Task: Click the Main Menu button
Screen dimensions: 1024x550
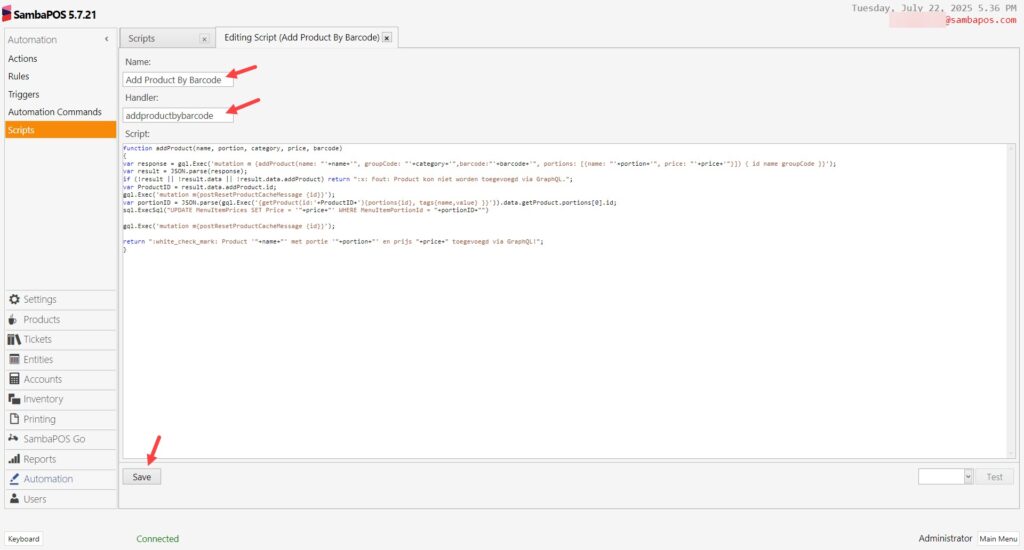Action: point(998,539)
